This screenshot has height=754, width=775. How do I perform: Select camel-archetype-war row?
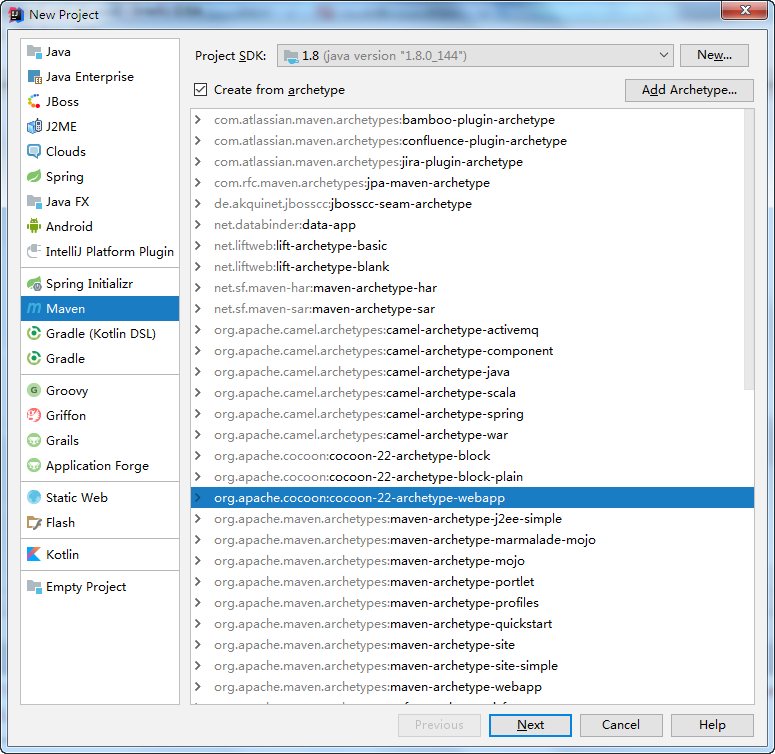pyautogui.click(x=472, y=435)
